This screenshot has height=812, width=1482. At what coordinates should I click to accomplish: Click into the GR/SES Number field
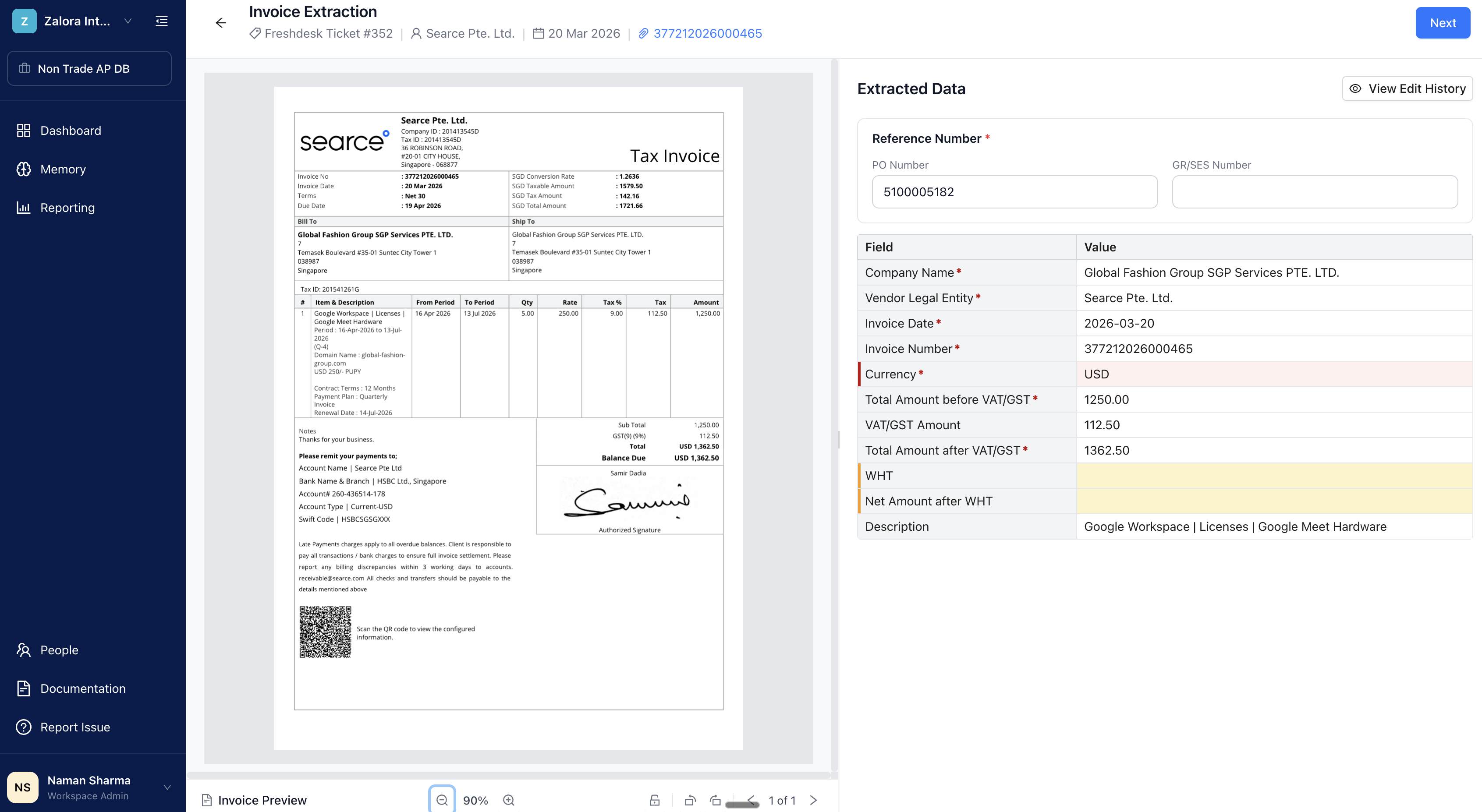tap(1315, 192)
